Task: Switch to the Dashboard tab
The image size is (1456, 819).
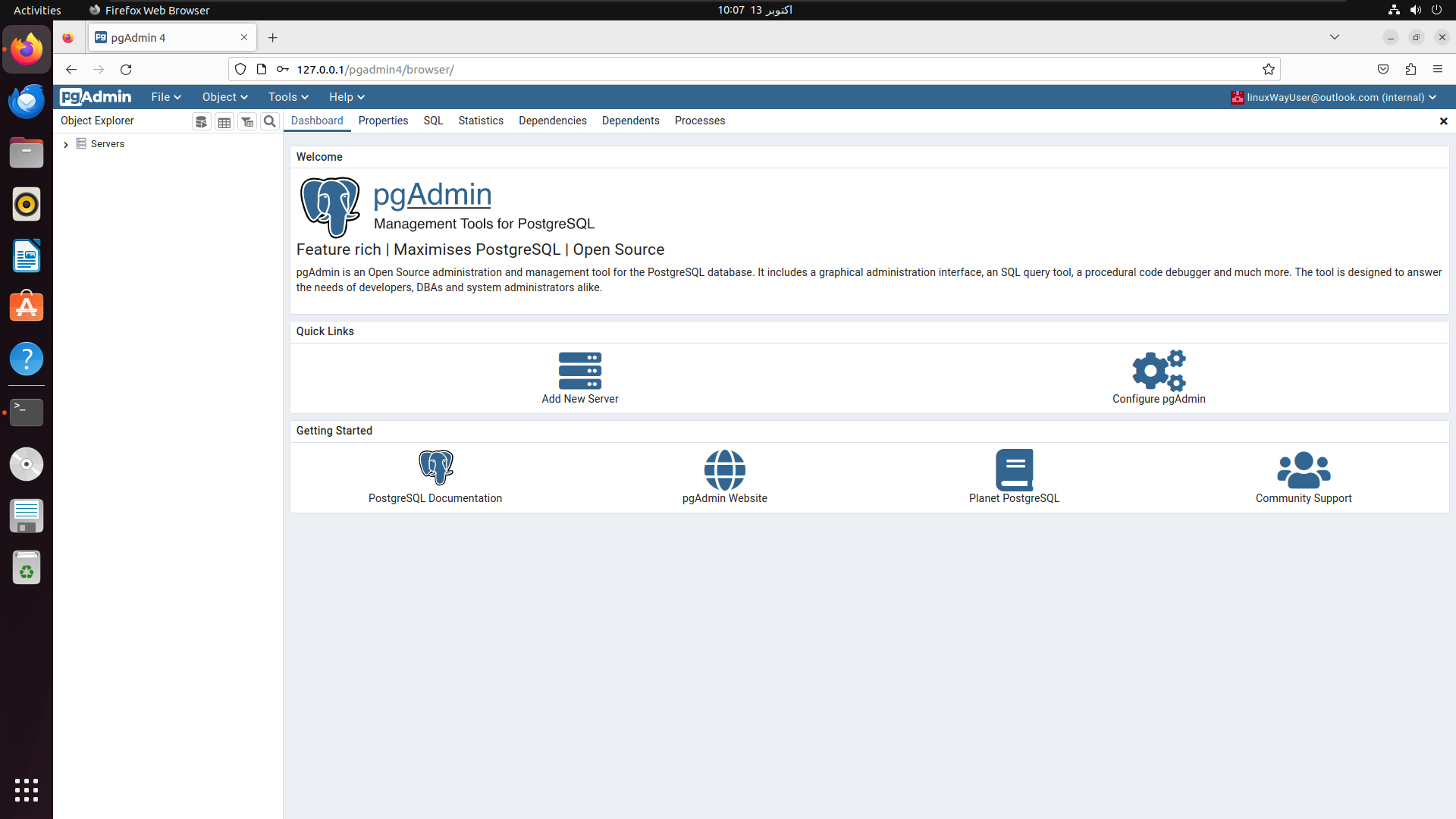Action: tap(317, 121)
